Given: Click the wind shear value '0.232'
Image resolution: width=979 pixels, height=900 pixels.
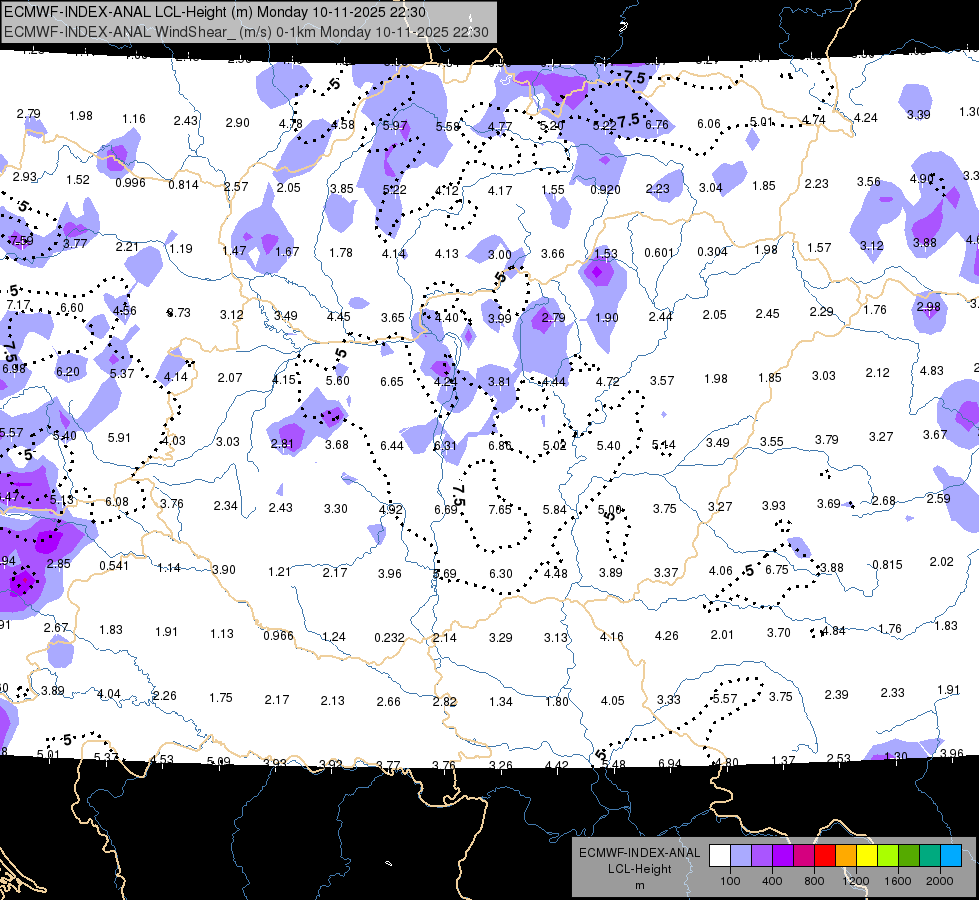Looking at the screenshot, I should click(x=389, y=638).
